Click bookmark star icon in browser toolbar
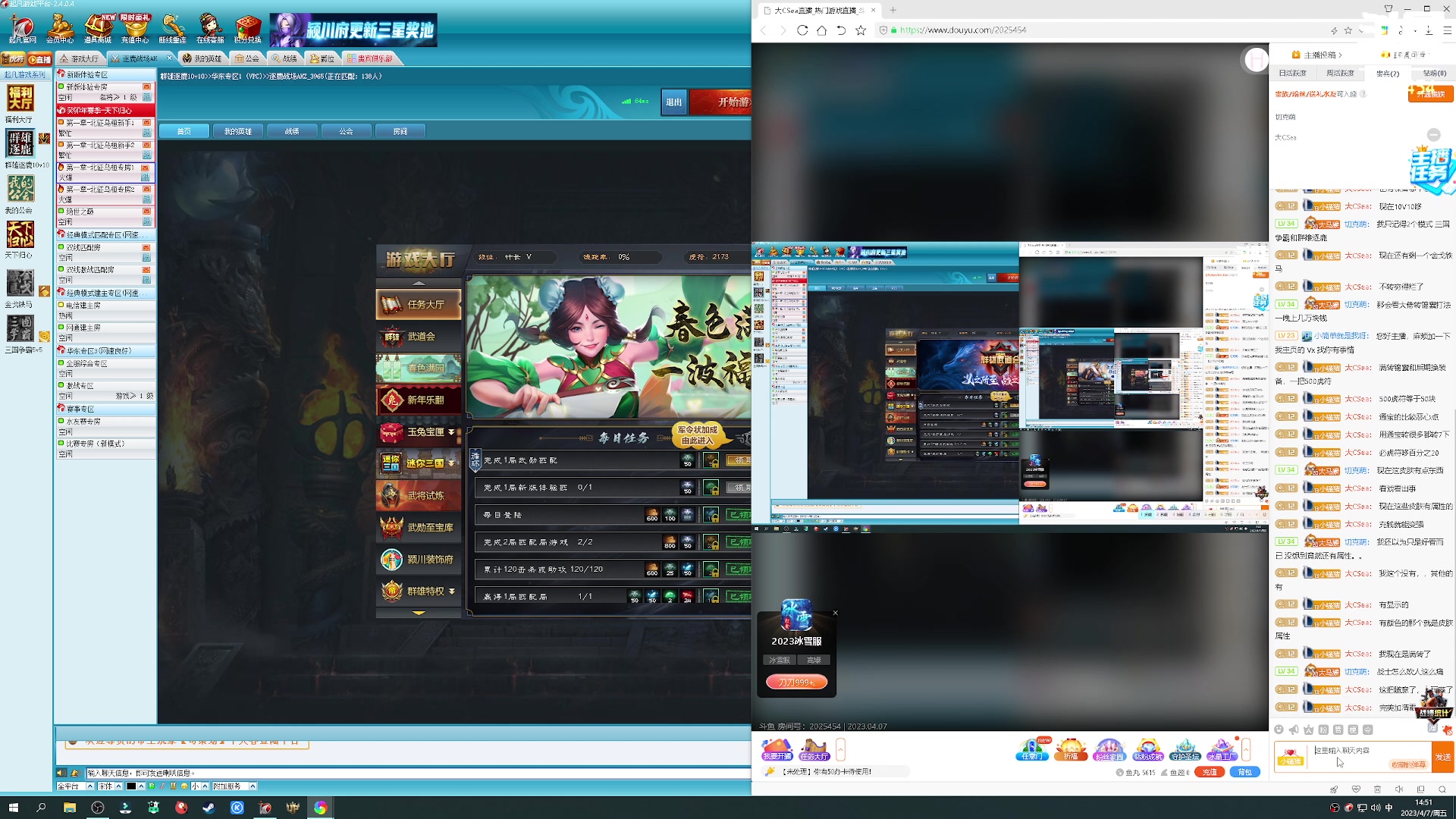Screen dimensions: 1456x819 861,30
